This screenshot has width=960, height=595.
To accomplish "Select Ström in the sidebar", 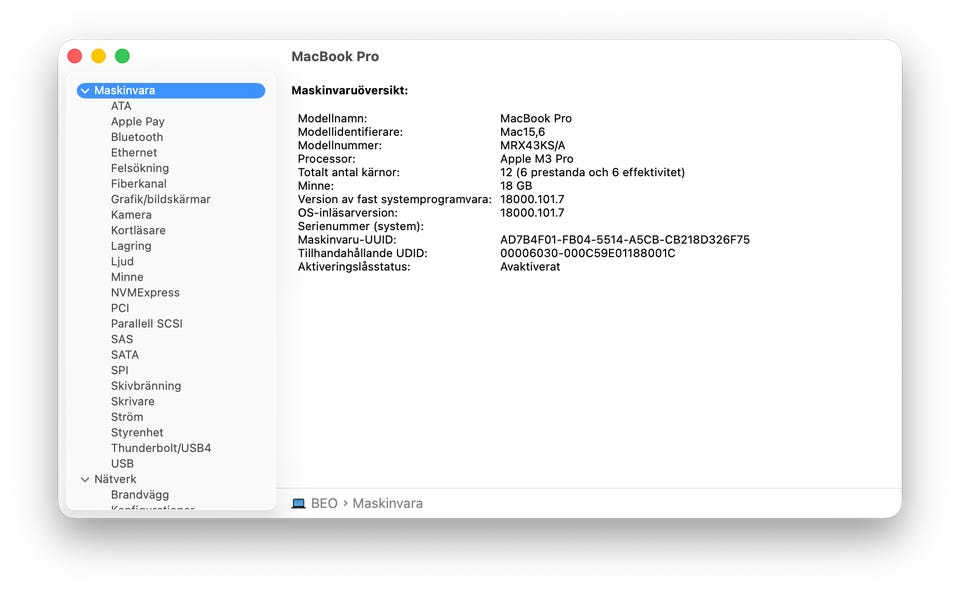I will pyautogui.click(x=127, y=417).
